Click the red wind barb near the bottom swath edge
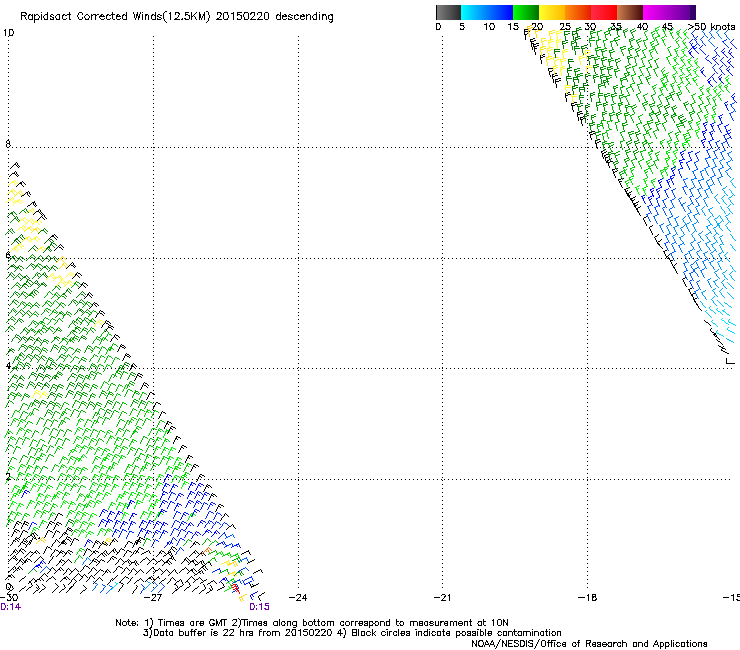The height and width of the screenshot is (650, 740). [x=235, y=588]
